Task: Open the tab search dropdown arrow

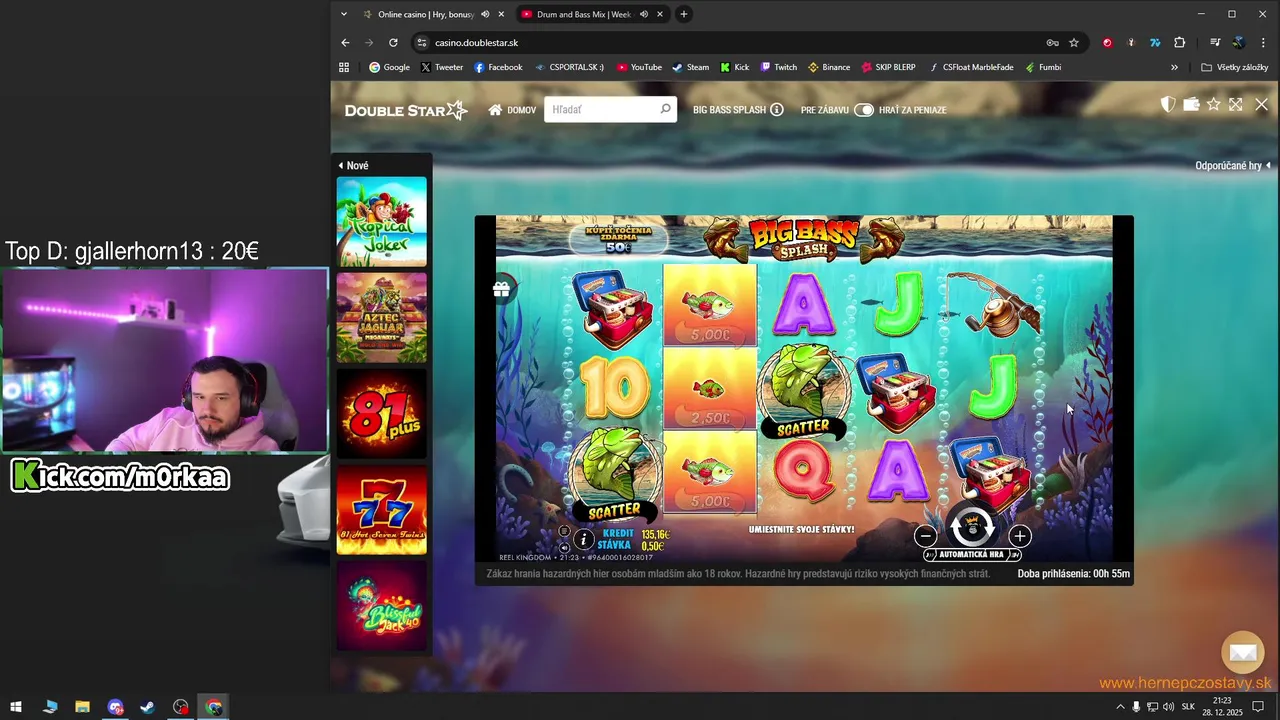Action: coord(344,14)
